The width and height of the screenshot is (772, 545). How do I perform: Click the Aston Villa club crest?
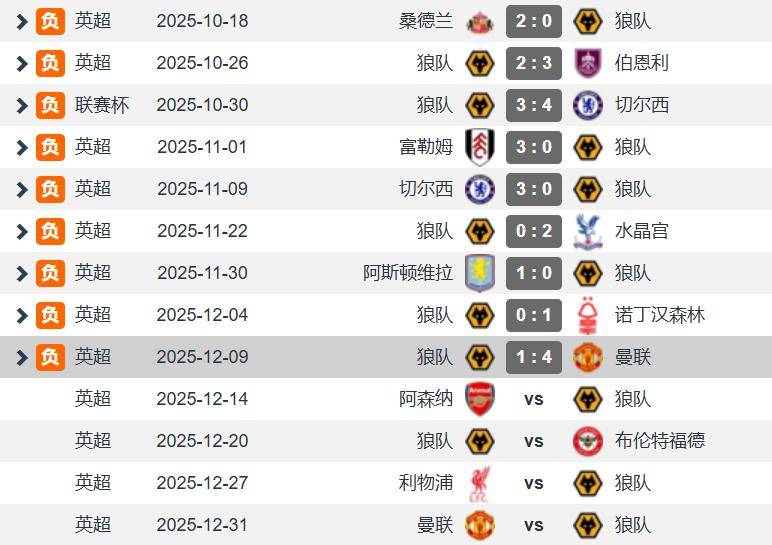point(480,273)
